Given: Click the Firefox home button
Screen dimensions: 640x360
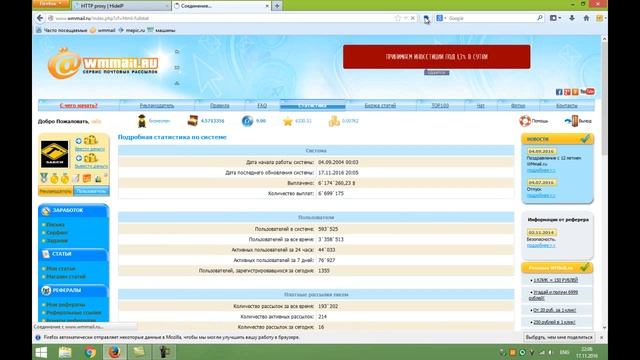Looking at the screenshot, I should tap(586, 18).
